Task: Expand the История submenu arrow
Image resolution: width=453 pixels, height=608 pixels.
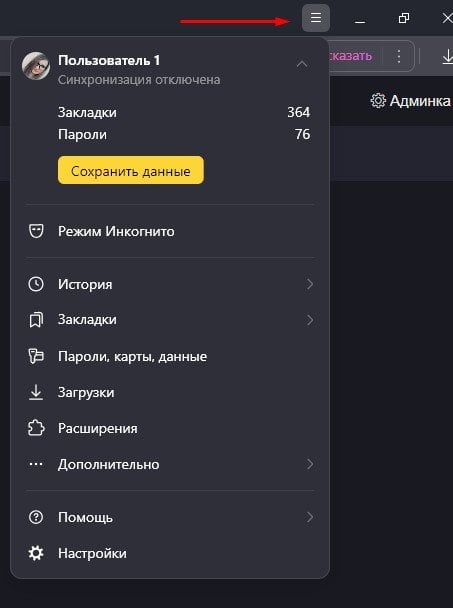Action: [309, 284]
